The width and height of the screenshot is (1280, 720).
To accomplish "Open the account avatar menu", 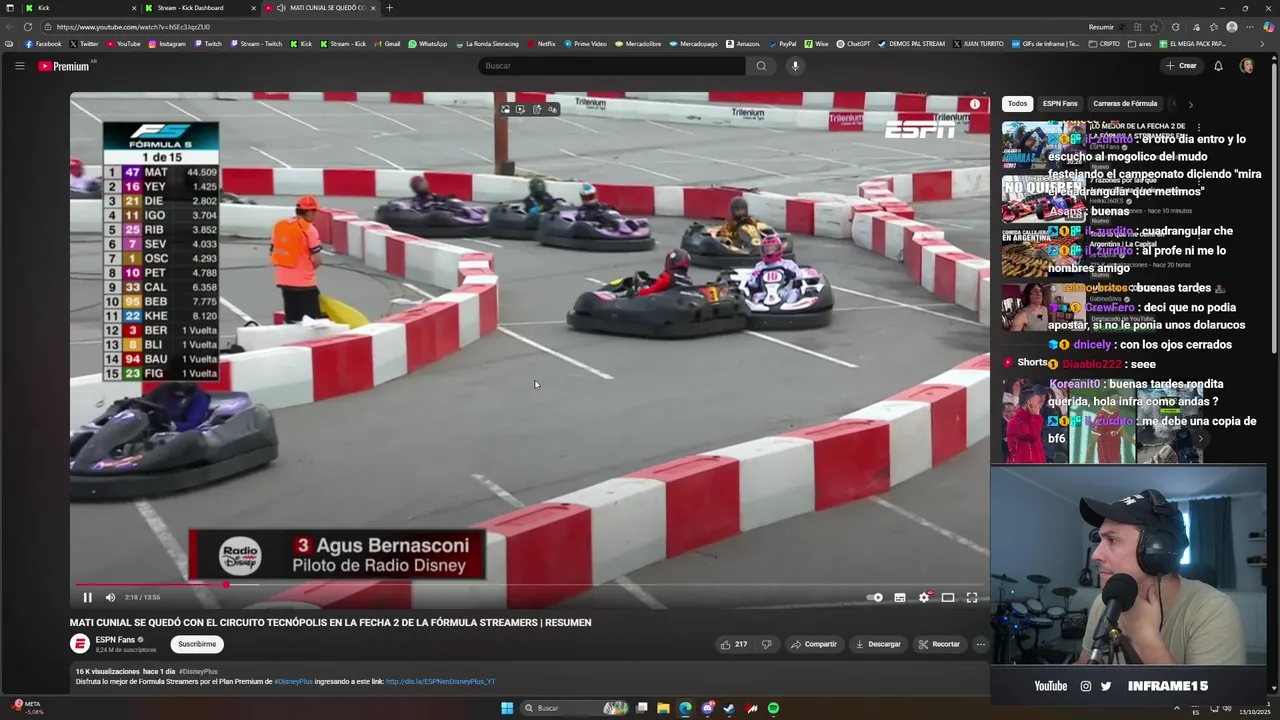I will click(1246, 66).
